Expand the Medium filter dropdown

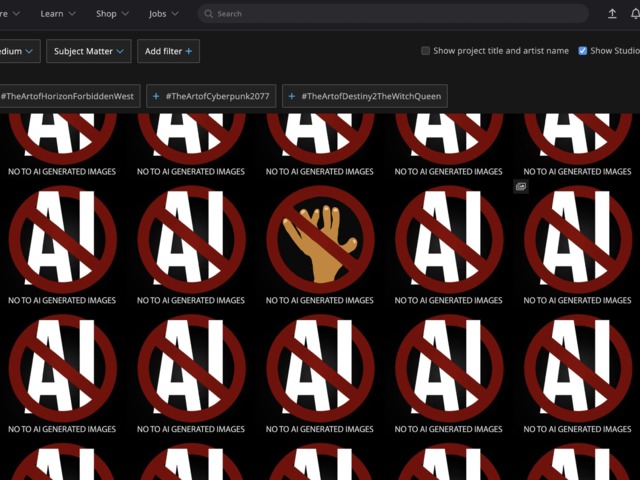coord(18,51)
